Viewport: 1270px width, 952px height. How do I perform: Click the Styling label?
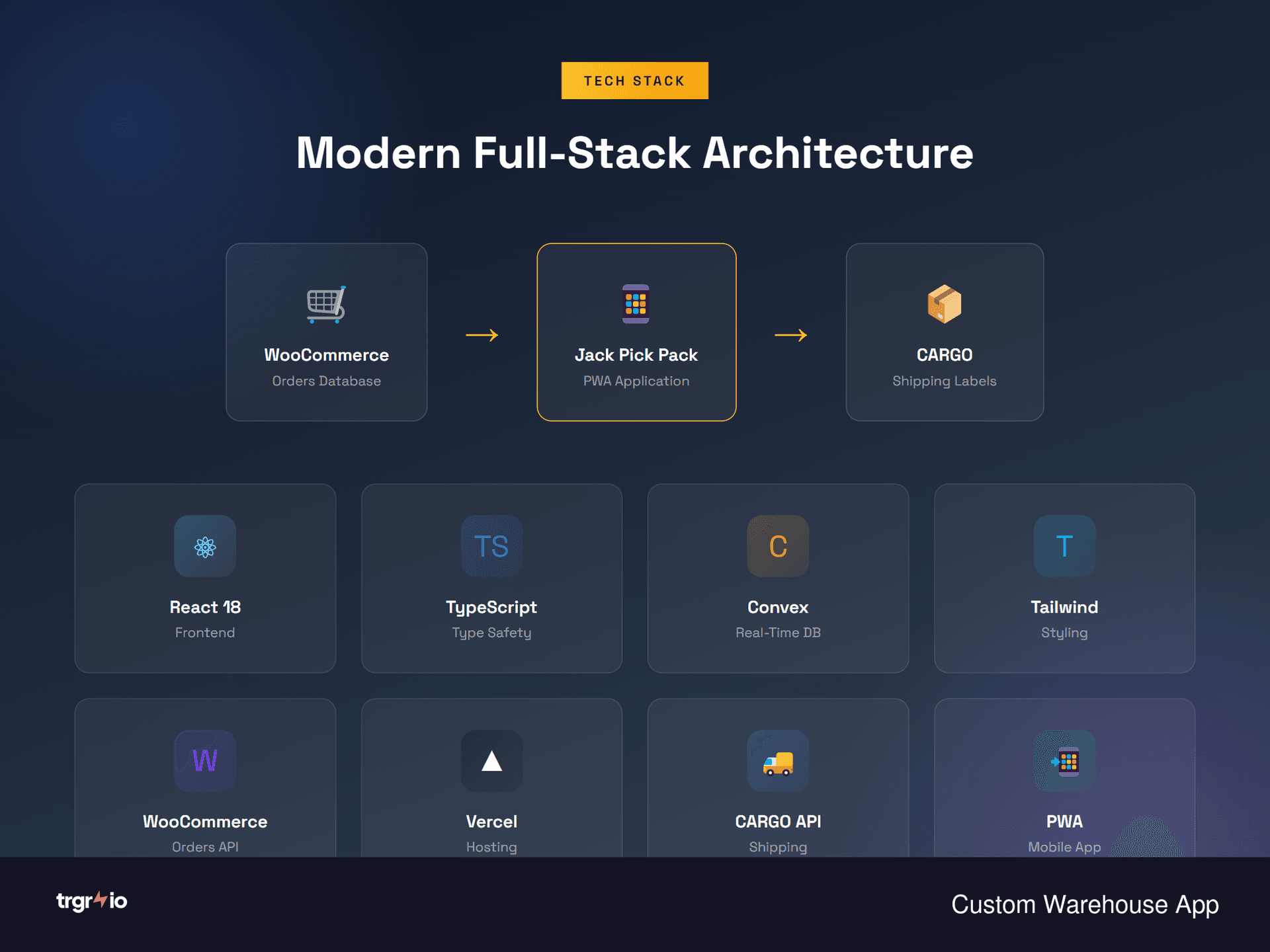1064,633
